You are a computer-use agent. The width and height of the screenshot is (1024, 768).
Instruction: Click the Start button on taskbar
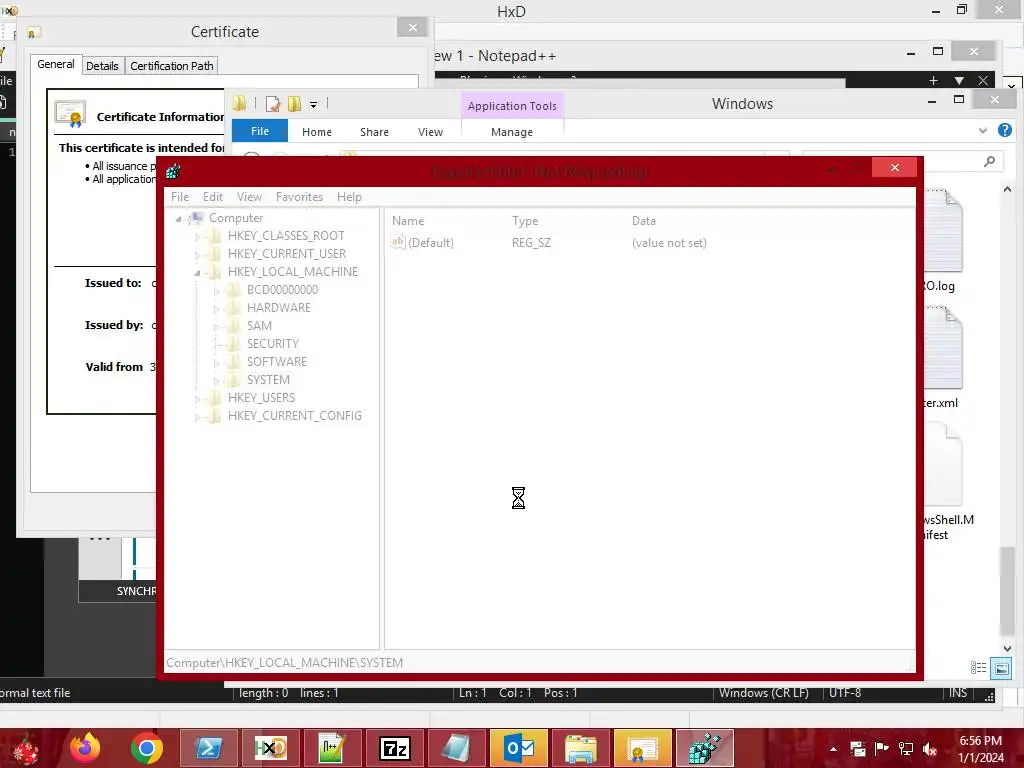[25, 748]
